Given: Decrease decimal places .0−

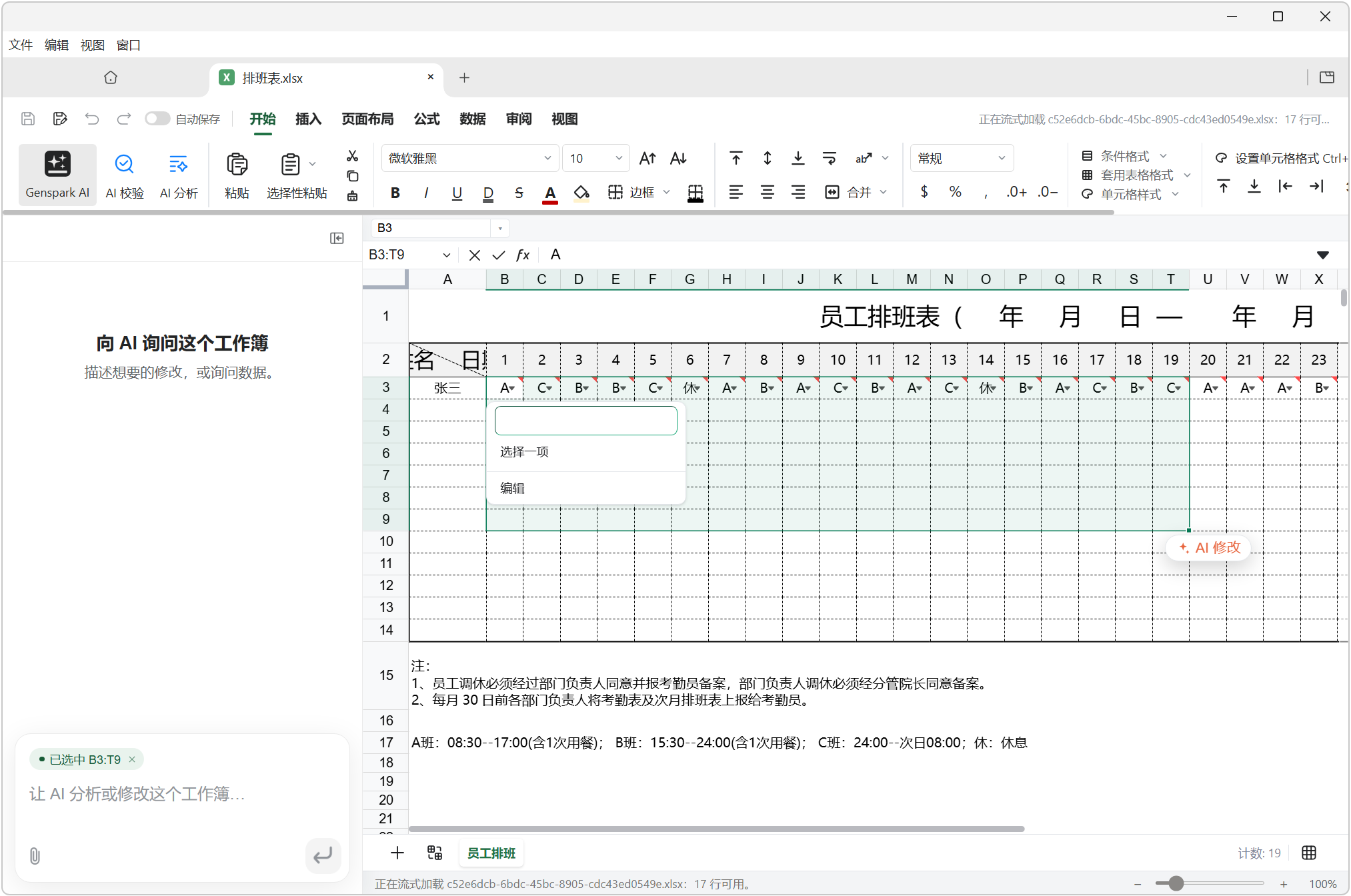Looking at the screenshot, I should click(1048, 192).
